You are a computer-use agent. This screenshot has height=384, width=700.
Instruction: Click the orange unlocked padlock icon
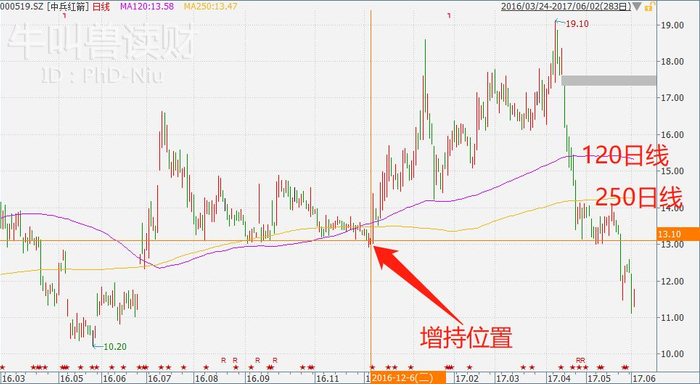tap(650, 6)
